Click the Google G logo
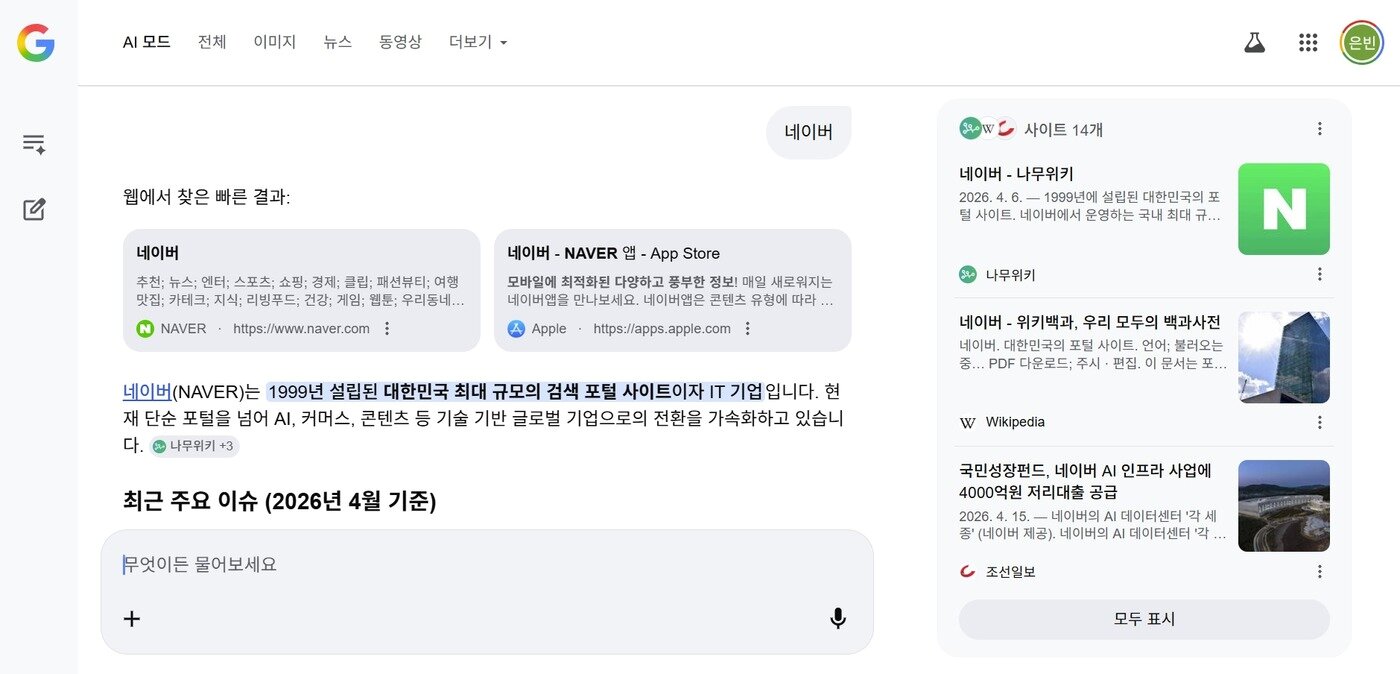 pyautogui.click(x=34, y=42)
